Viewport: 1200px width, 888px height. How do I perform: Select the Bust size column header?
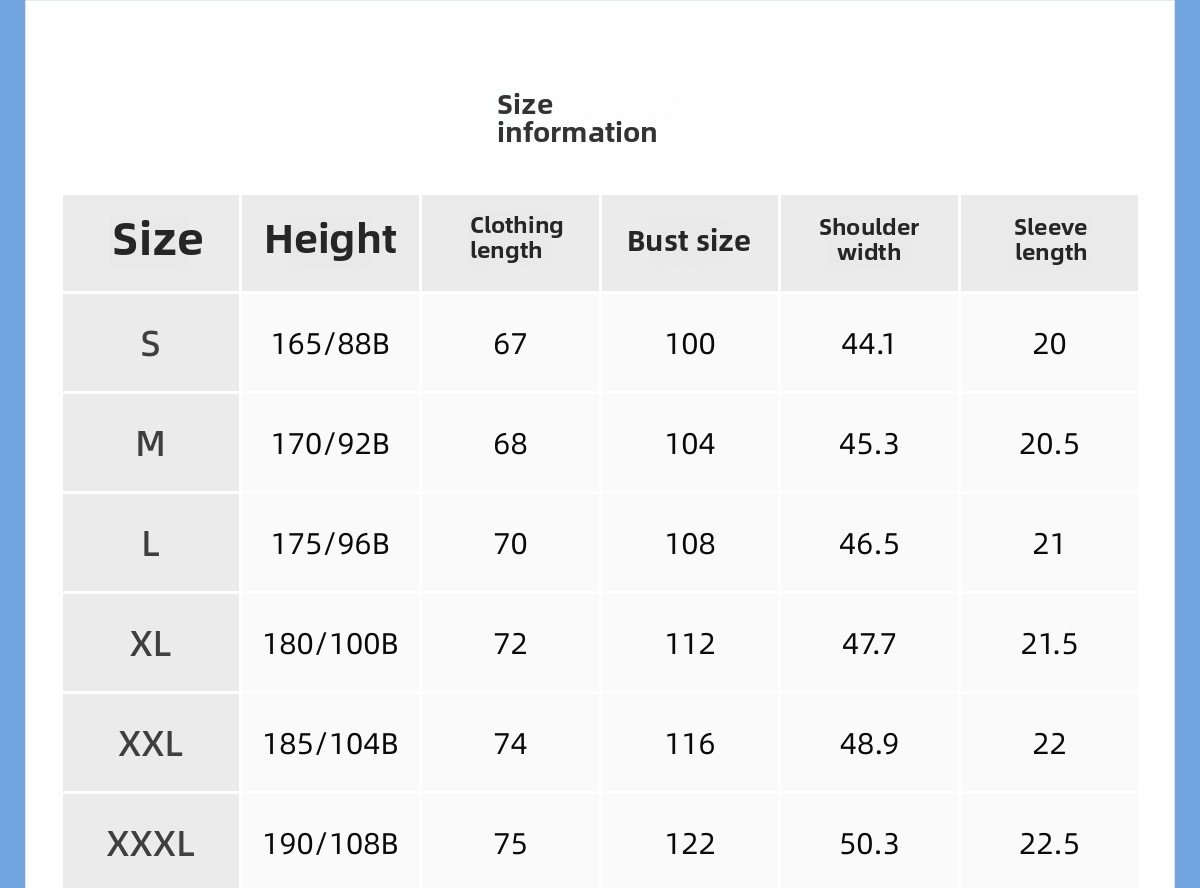click(689, 242)
